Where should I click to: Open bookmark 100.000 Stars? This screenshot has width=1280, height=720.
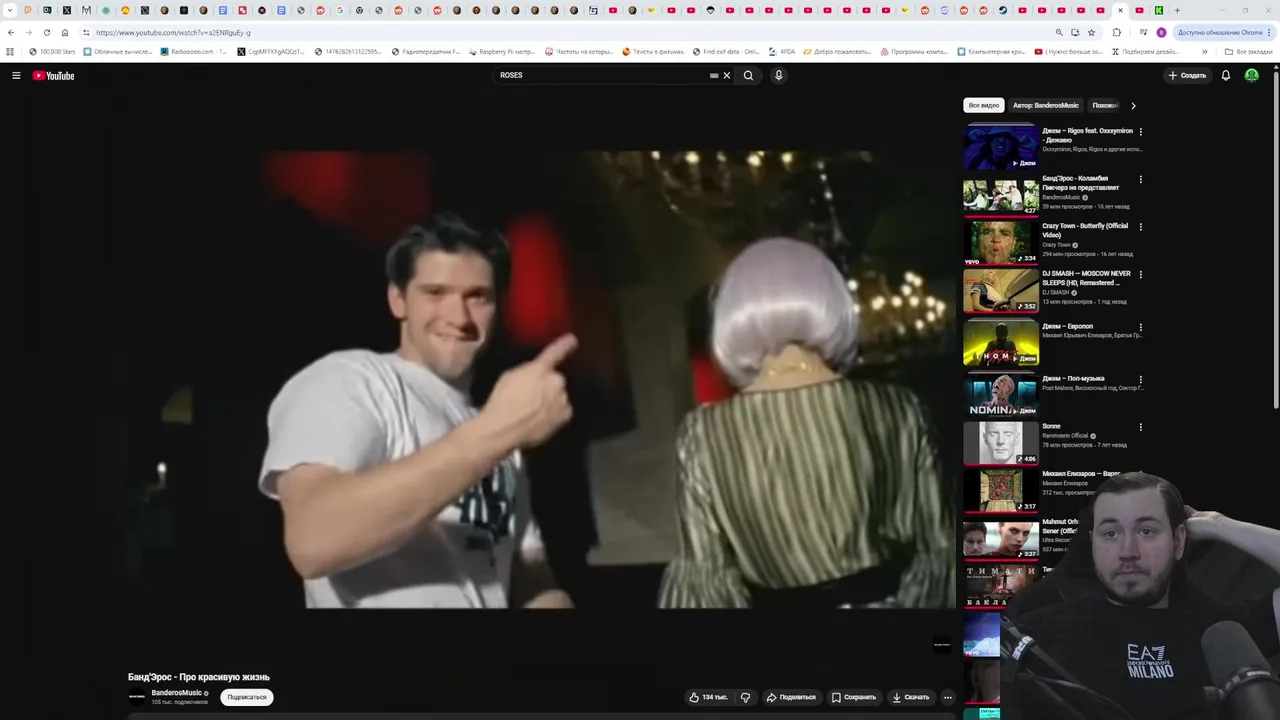click(x=52, y=51)
